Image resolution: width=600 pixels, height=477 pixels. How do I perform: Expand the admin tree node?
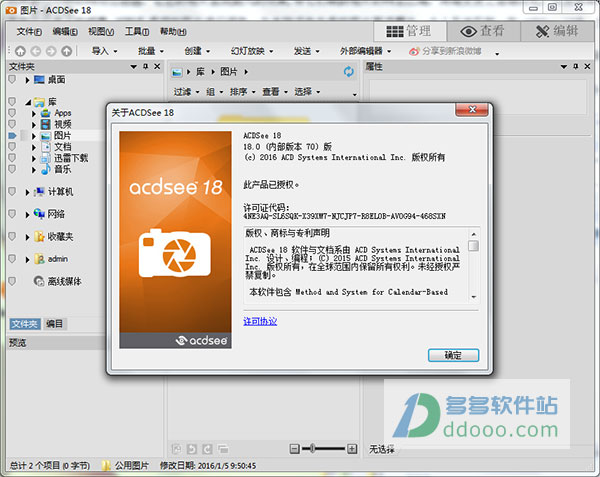[27, 259]
